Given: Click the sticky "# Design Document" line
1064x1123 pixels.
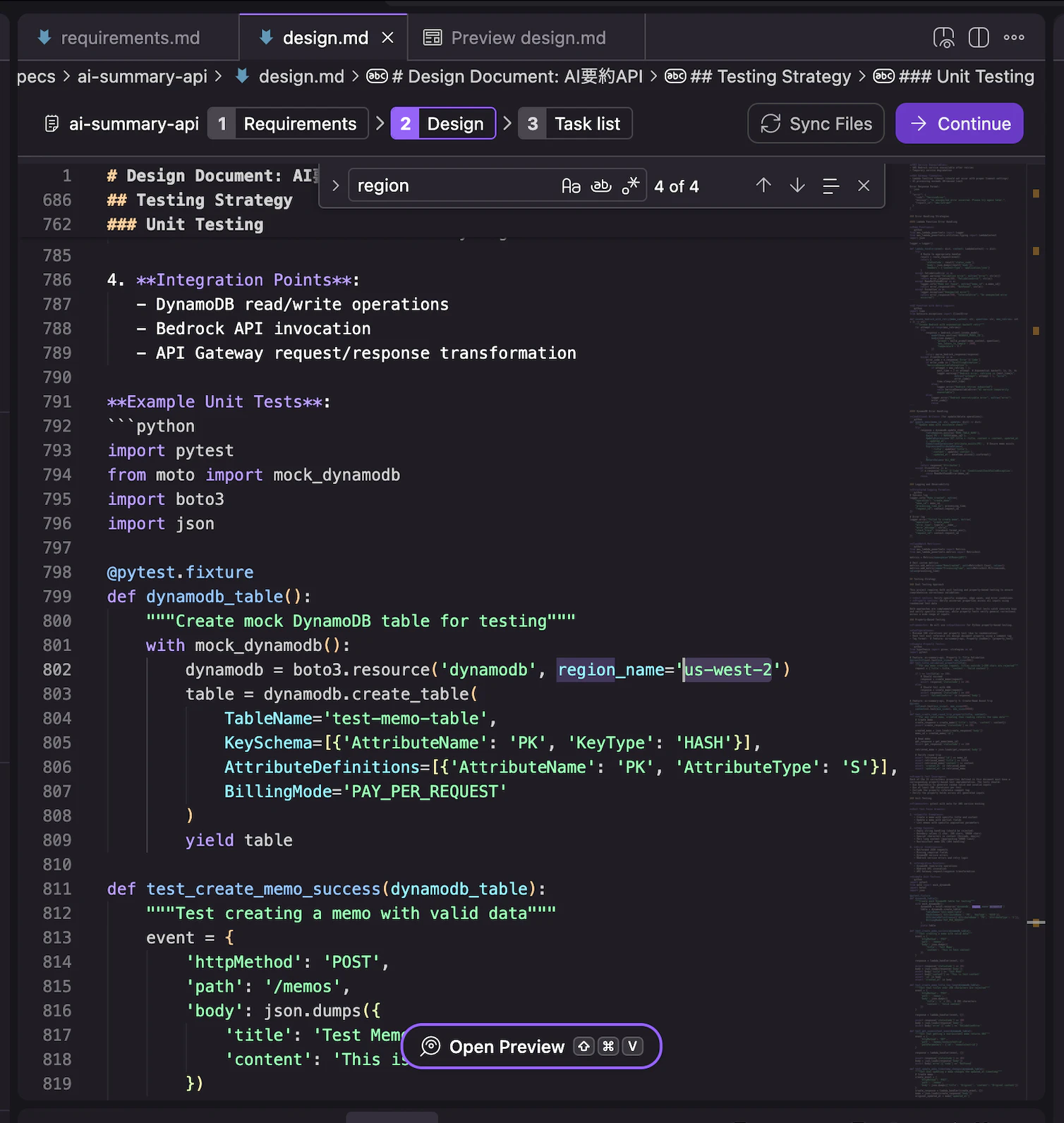Looking at the screenshot, I should [x=212, y=176].
